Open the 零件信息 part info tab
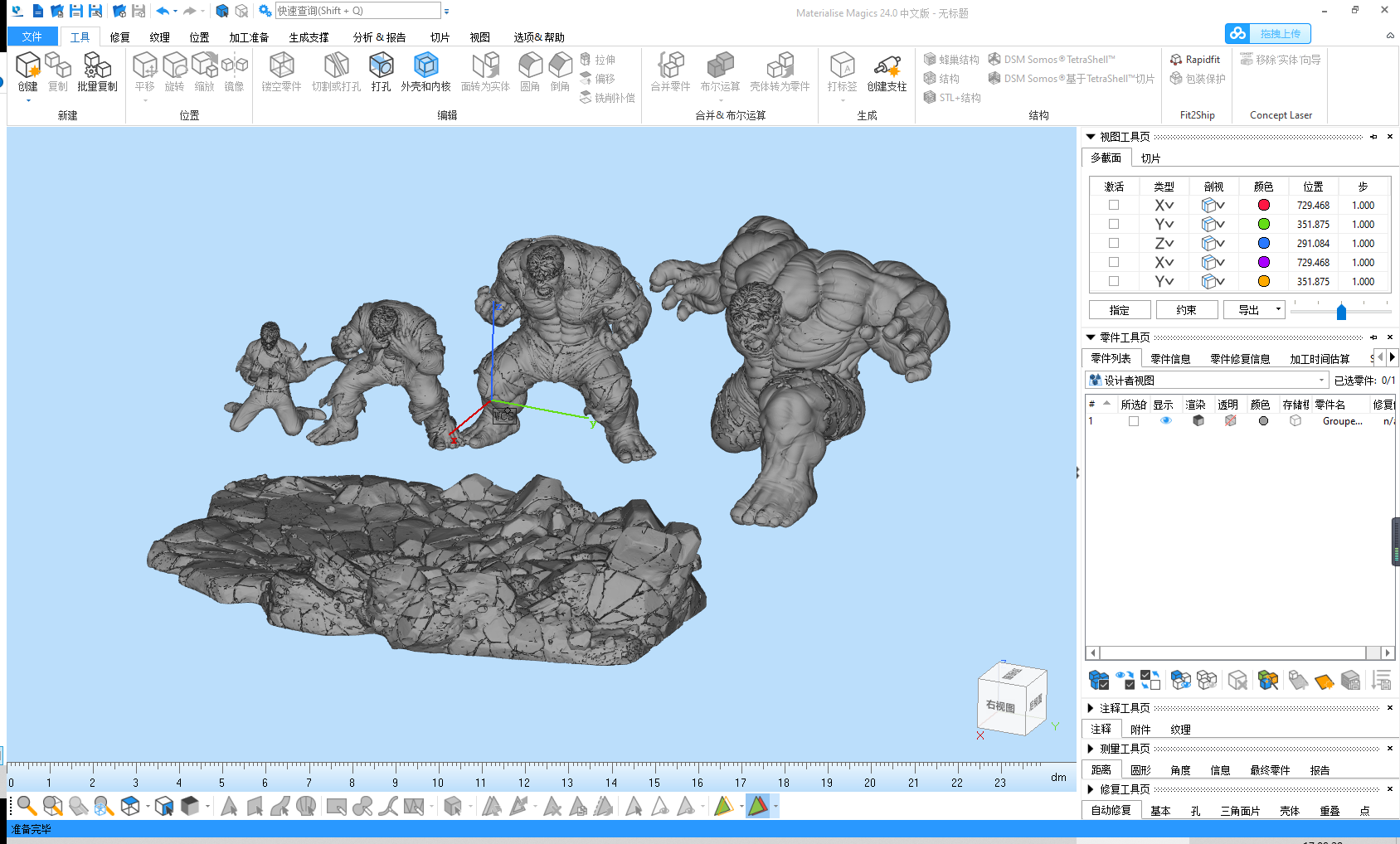This screenshot has width=1400, height=844. click(1170, 358)
